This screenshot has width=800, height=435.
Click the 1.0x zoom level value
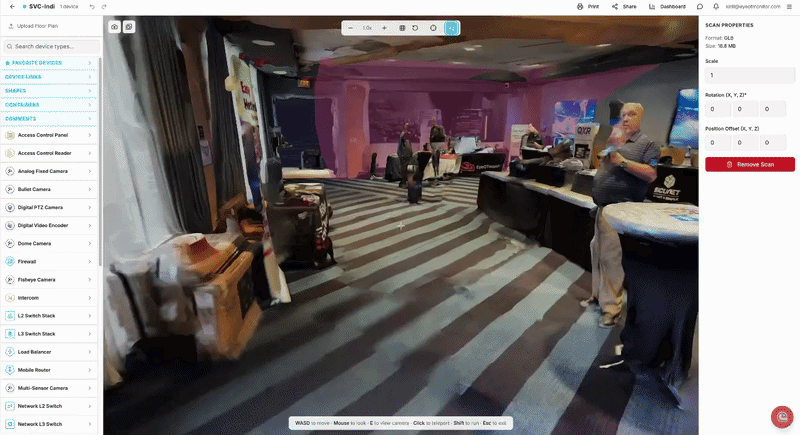367,28
